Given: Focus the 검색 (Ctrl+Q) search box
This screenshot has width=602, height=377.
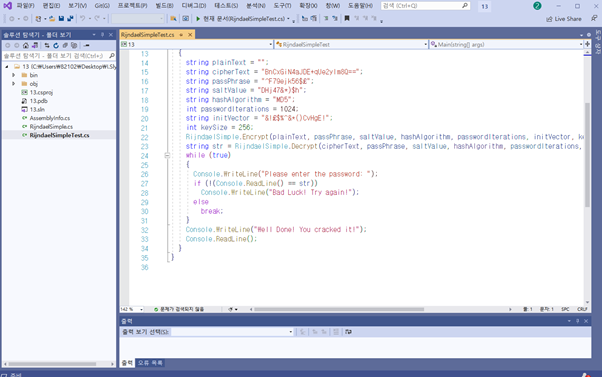Looking at the screenshot, I should coord(425,6).
